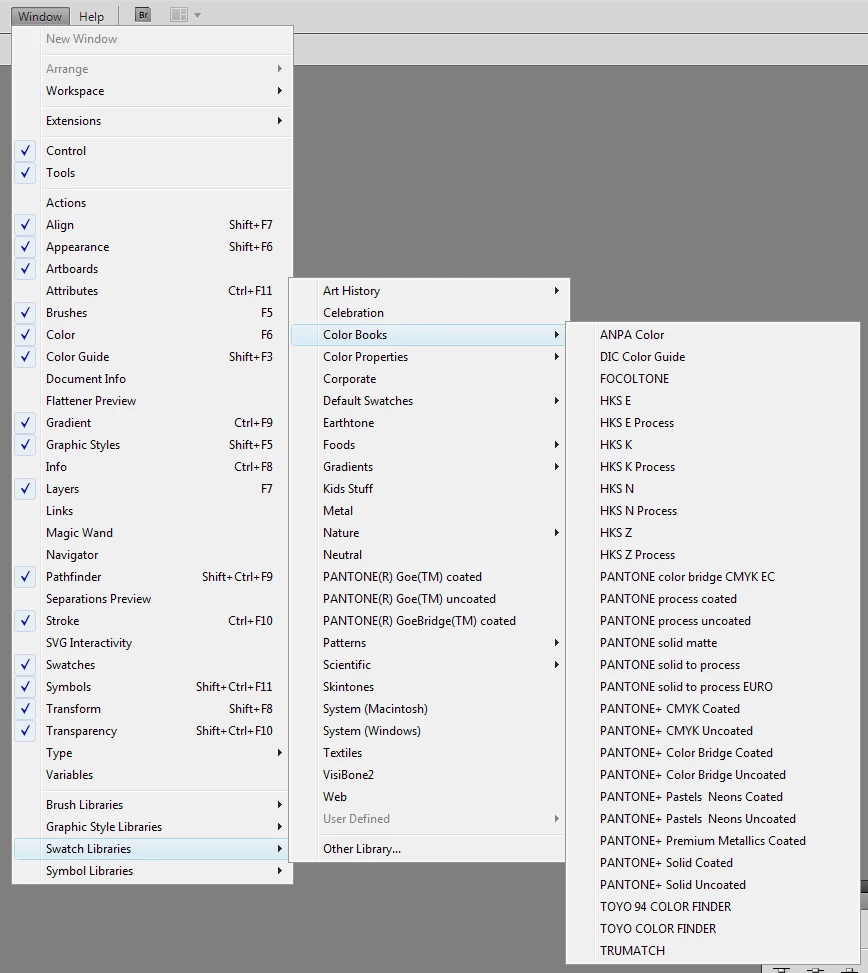Hide the Brushes panel
The image size is (868, 973).
pos(152,313)
